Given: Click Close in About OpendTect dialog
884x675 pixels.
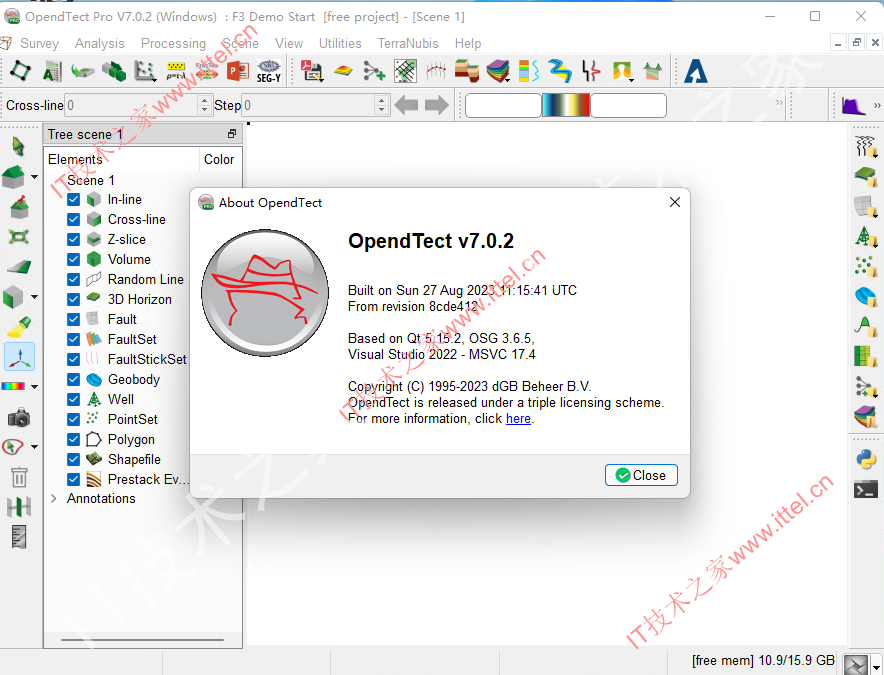Looking at the screenshot, I should tap(641, 475).
